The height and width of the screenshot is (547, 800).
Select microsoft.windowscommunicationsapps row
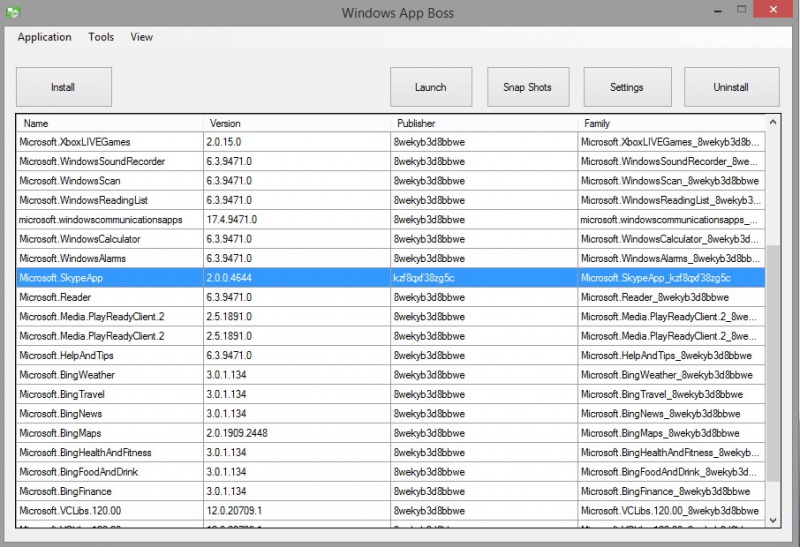(x=391, y=219)
